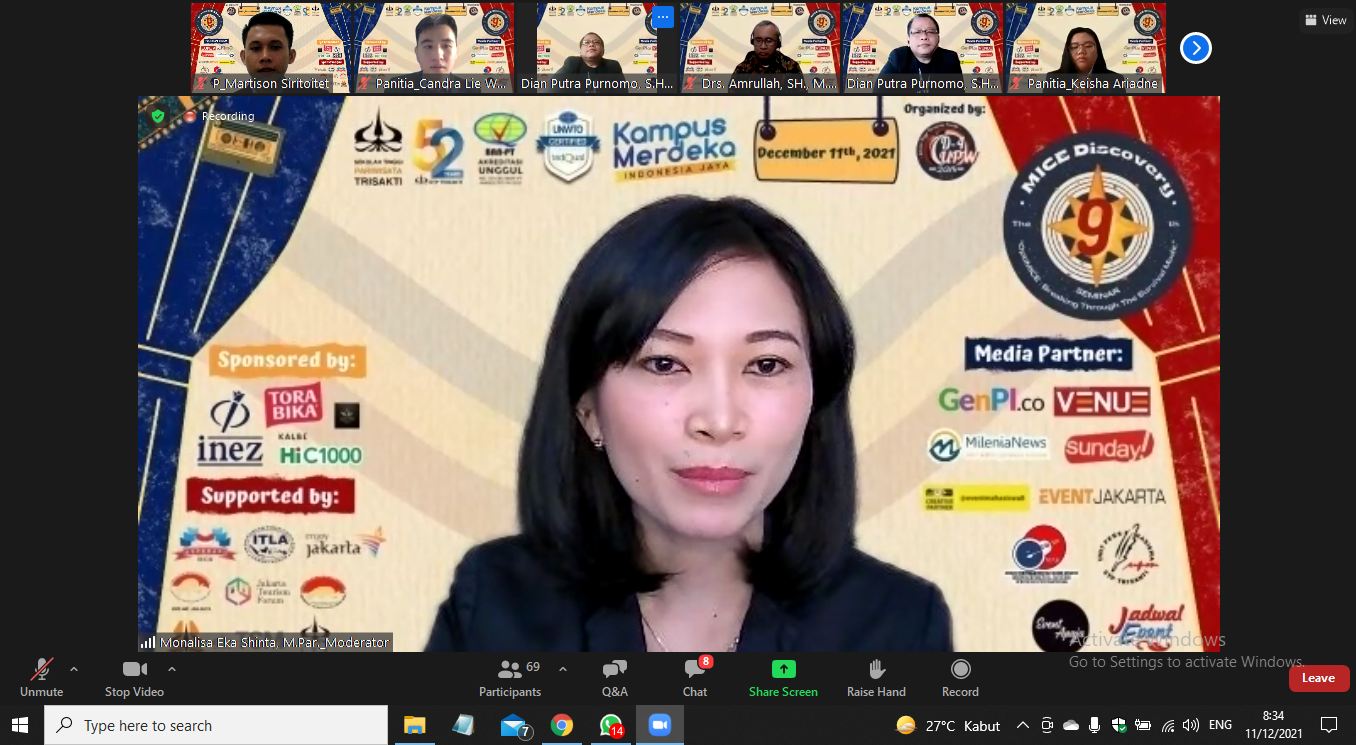This screenshot has width=1356, height=745.
Task: Select P_Martison Siritoitet video thumbnail
Action: pyautogui.click(x=270, y=48)
